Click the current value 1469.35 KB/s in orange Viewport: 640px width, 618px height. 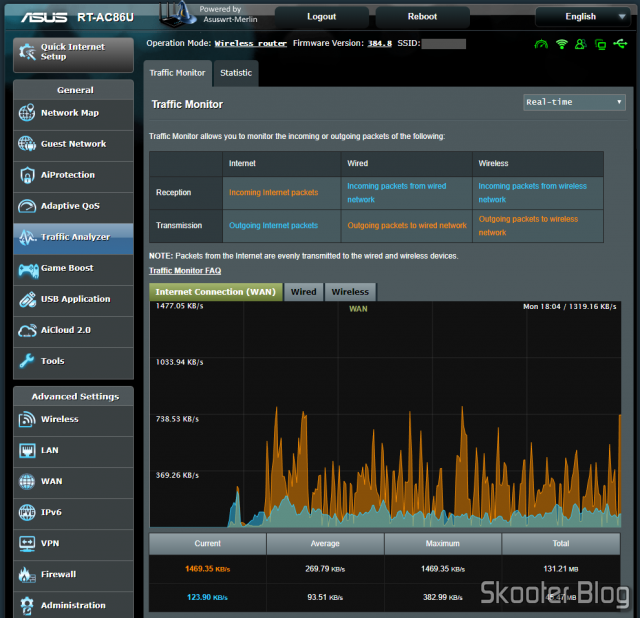tap(207, 569)
